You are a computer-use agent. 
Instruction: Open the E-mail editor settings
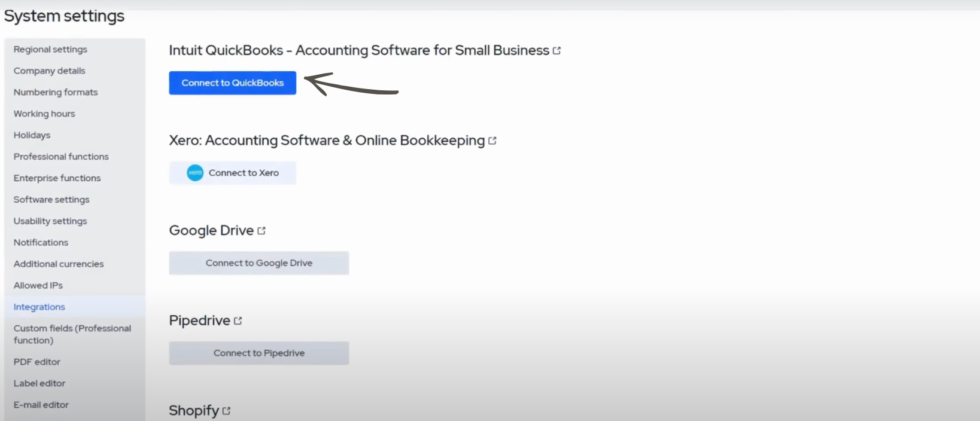pyautogui.click(x=41, y=405)
